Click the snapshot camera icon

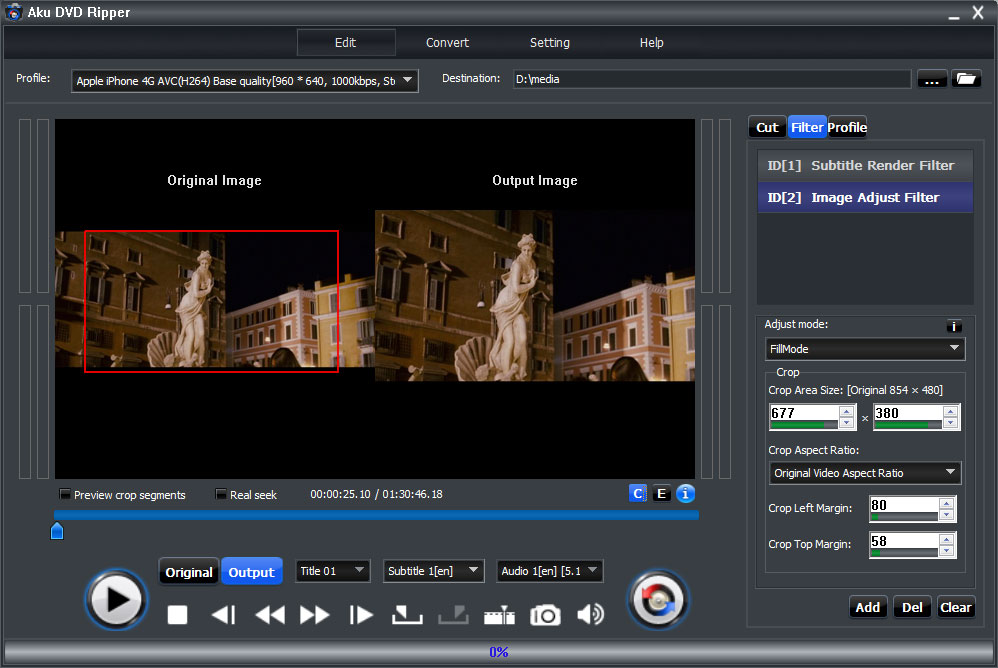(545, 615)
